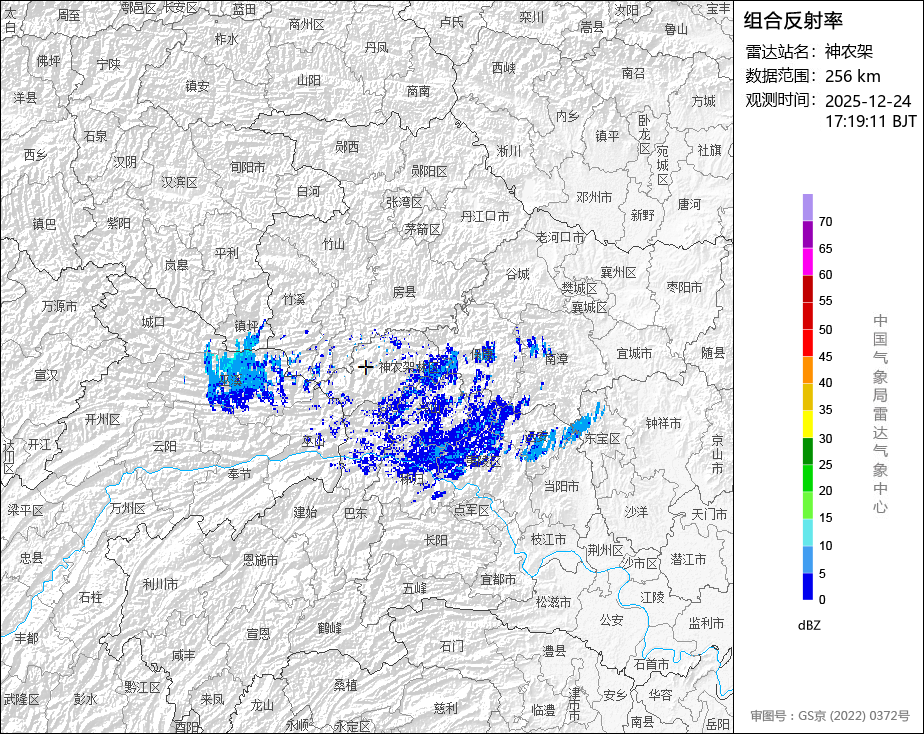Click the time stamp '17:19:11 BJT'
This screenshot has height=734, width=924.
[x=870, y=121]
